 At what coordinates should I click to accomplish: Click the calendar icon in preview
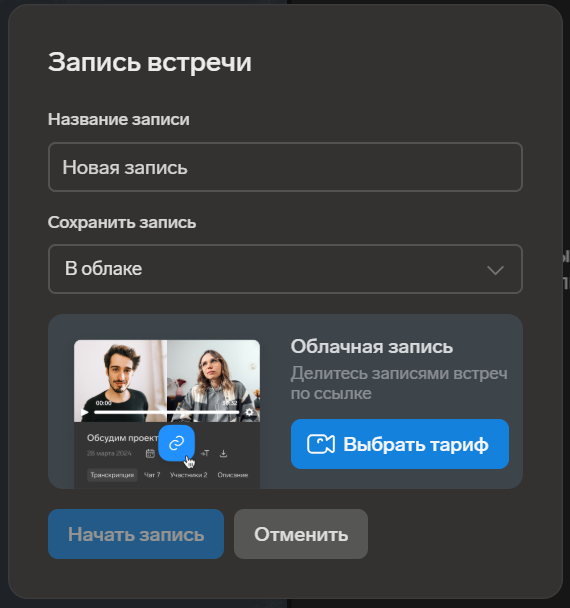click(x=150, y=453)
